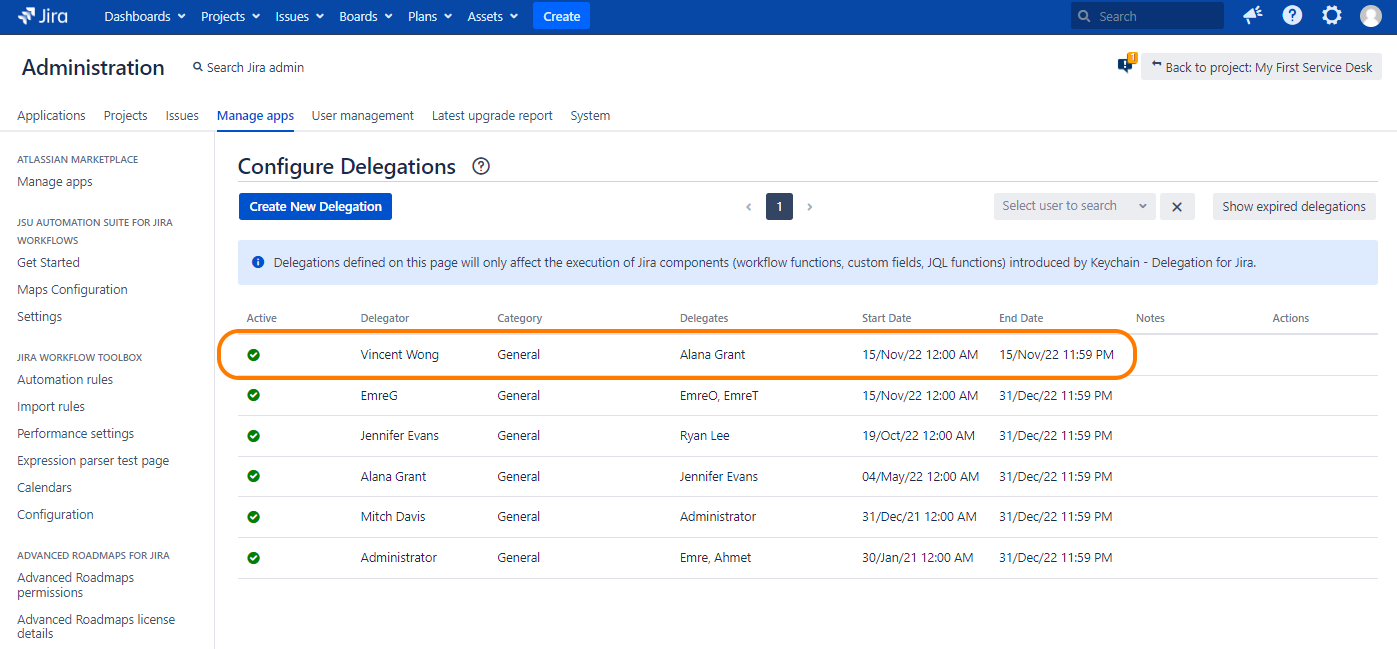Click Create New Delegation button

[315, 207]
